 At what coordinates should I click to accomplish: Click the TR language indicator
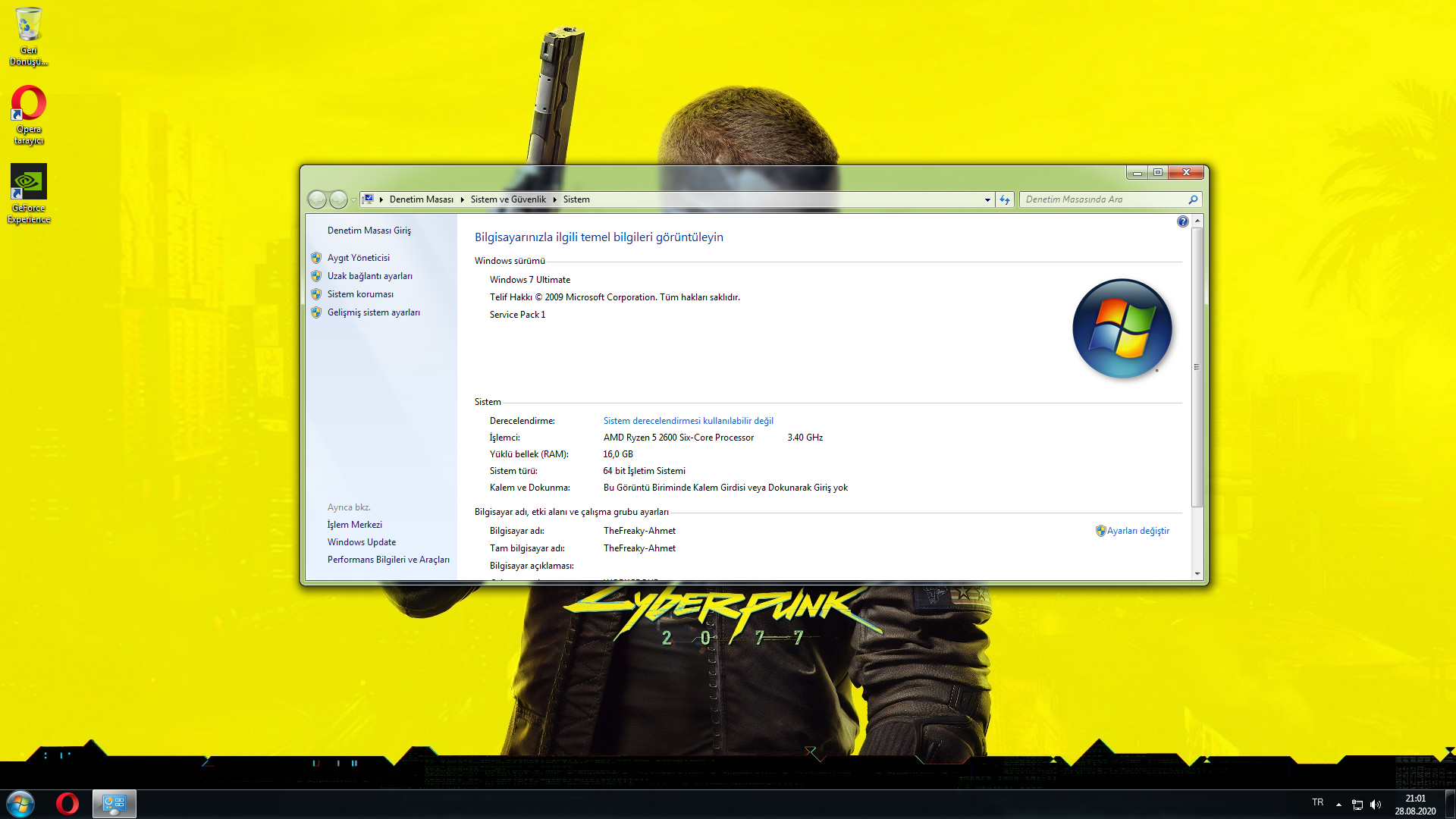[1317, 802]
